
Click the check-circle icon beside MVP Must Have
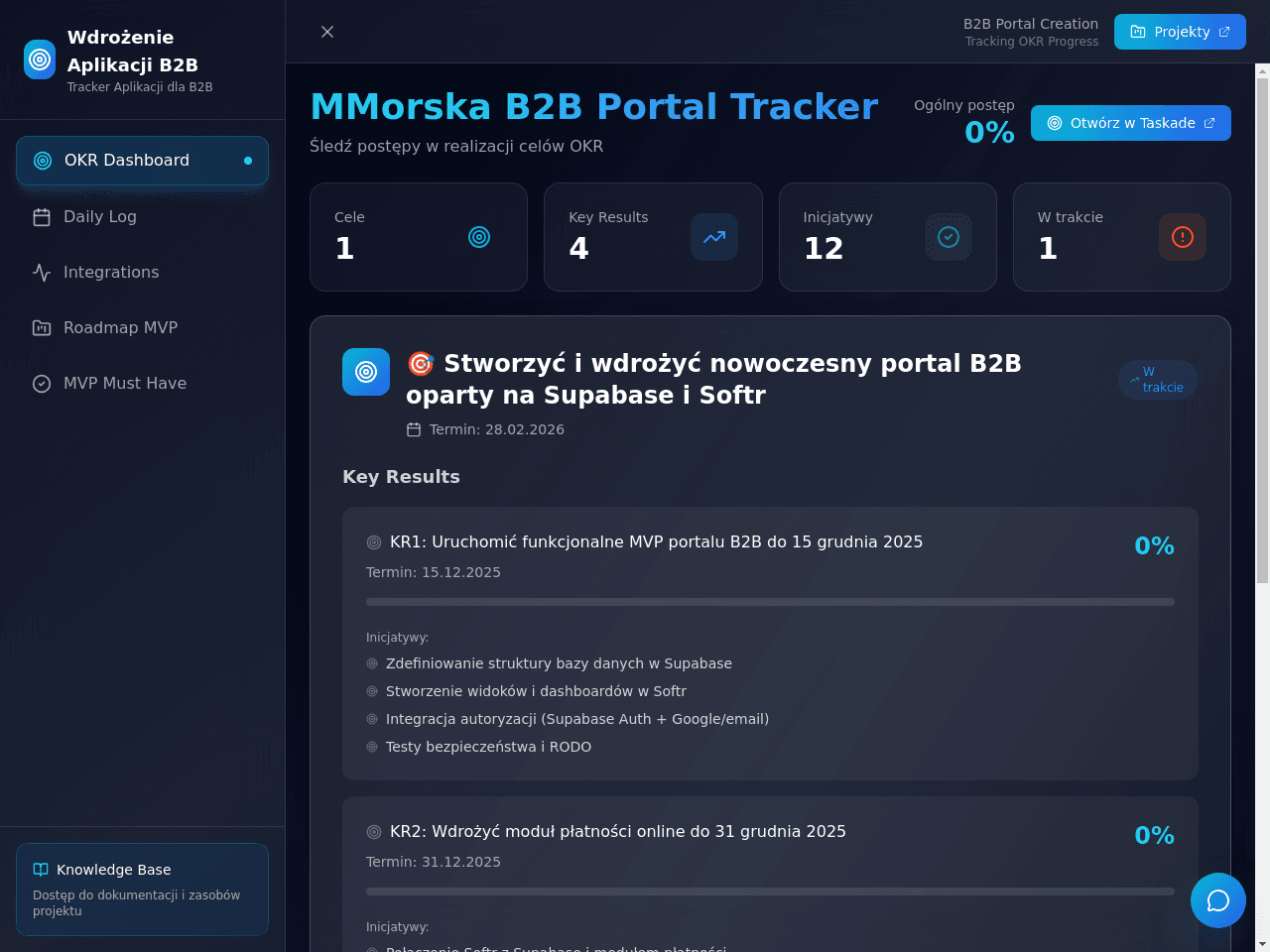pyautogui.click(x=42, y=384)
